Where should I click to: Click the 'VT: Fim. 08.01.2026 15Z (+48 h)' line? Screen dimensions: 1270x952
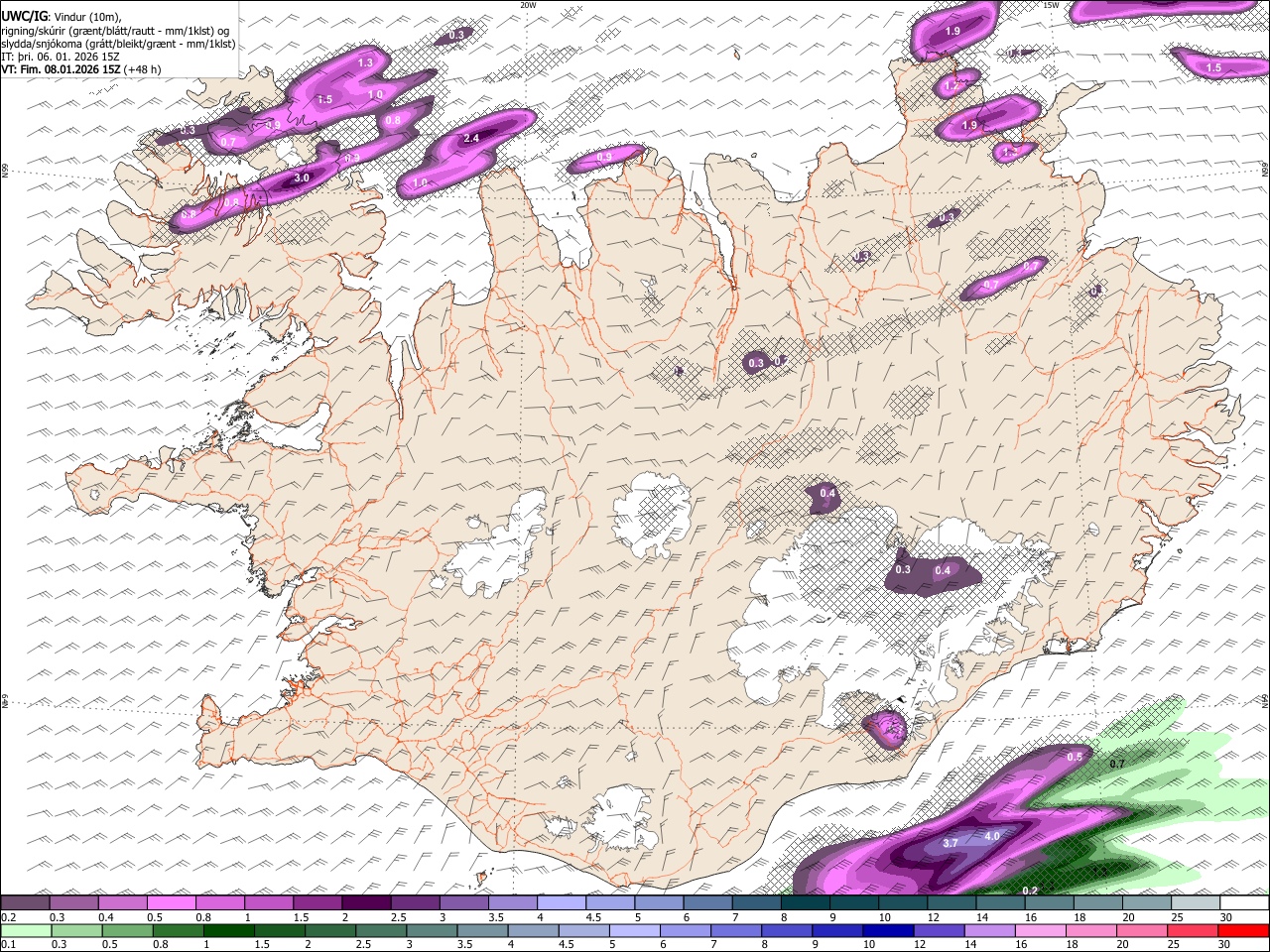point(81,69)
